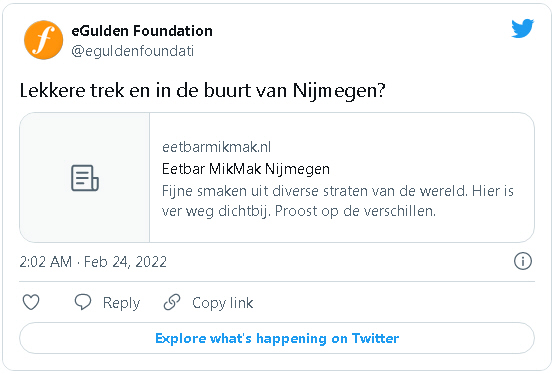Click the Reply label
This screenshot has width=555, height=374.
click(x=121, y=303)
